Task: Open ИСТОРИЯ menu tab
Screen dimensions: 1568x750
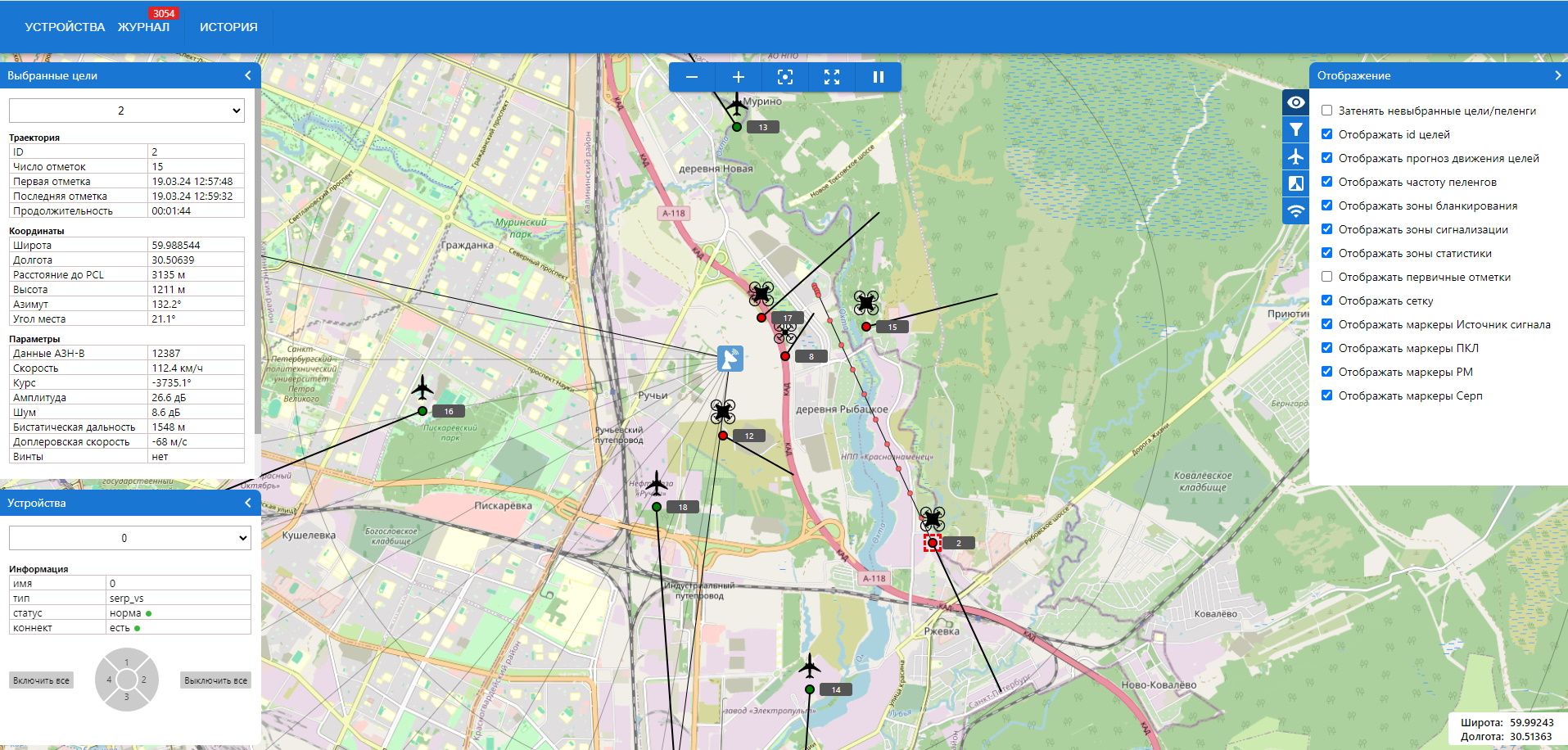Action: (x=228, y=27)
